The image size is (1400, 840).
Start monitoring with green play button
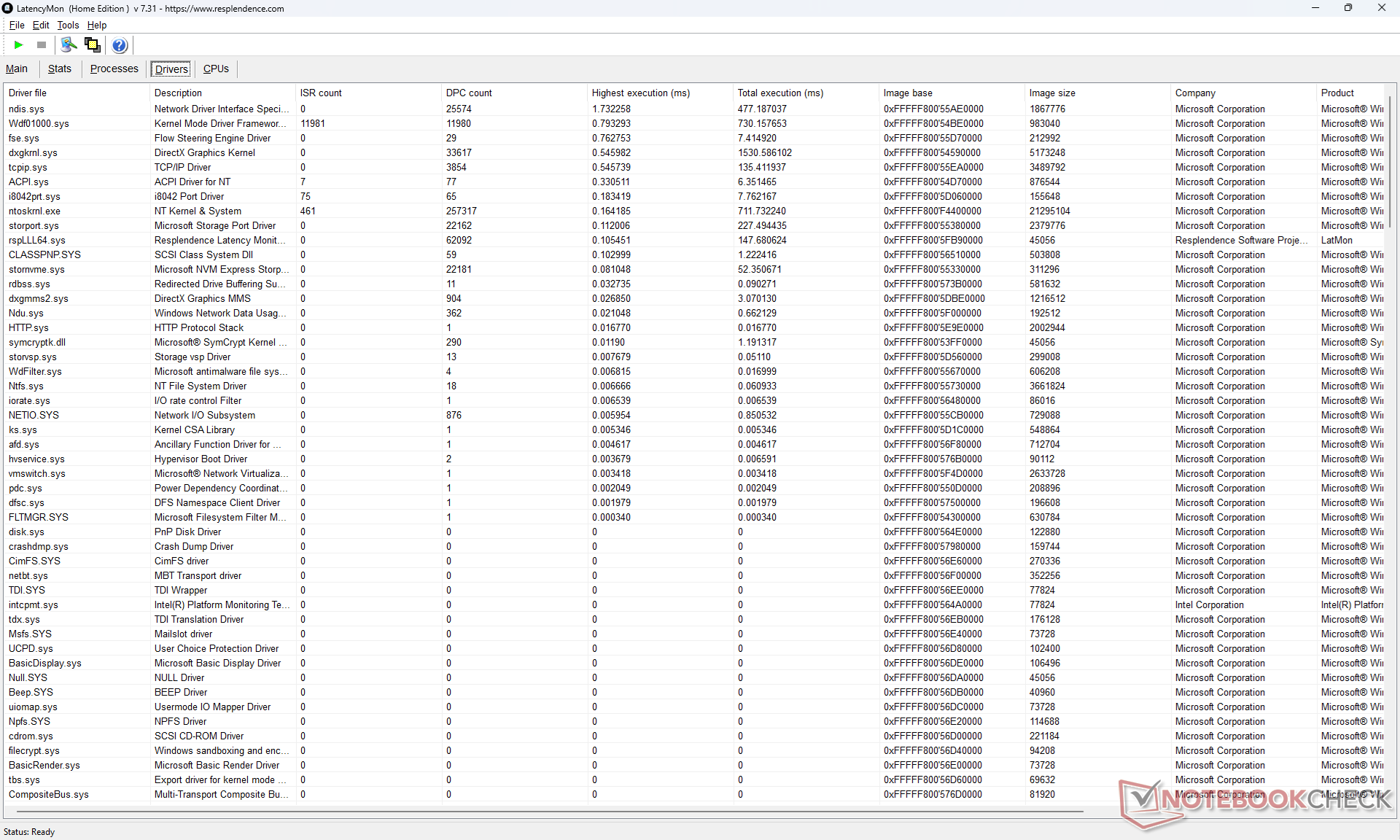[18, 45]
